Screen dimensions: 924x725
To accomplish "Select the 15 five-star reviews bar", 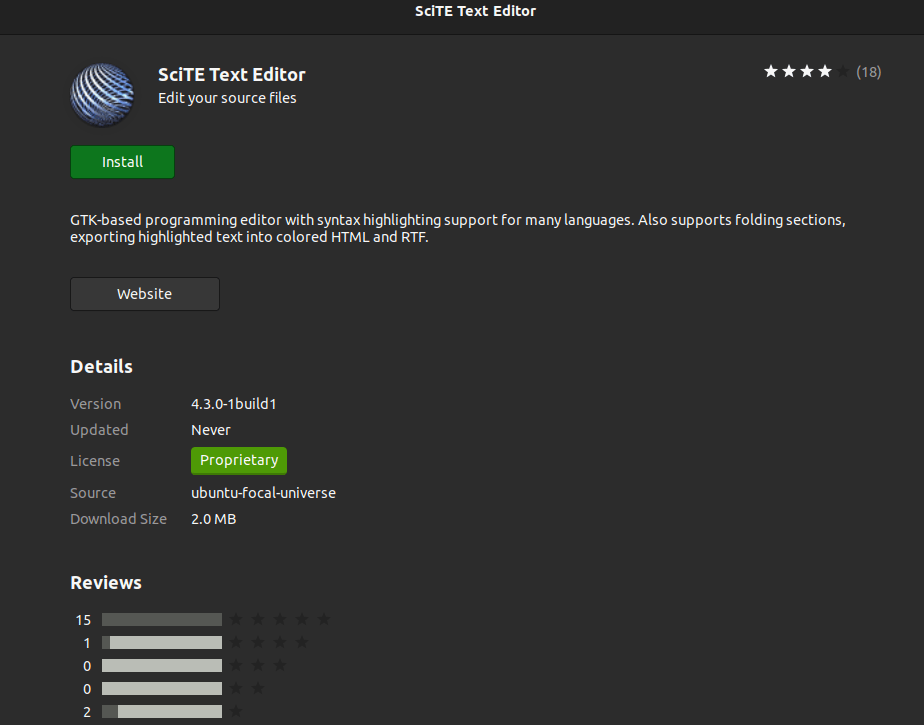I will pyautogui.click(x=162, y=619).
